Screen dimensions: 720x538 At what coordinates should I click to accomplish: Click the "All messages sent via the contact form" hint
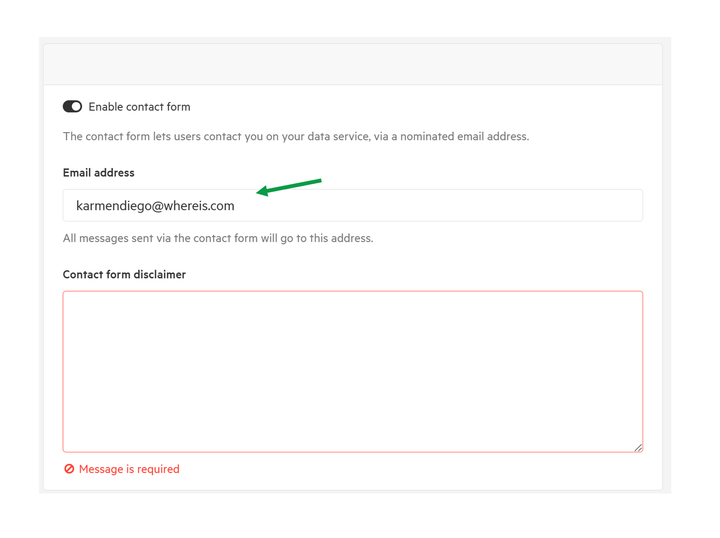pyautogui.click(x=218, y=238)
